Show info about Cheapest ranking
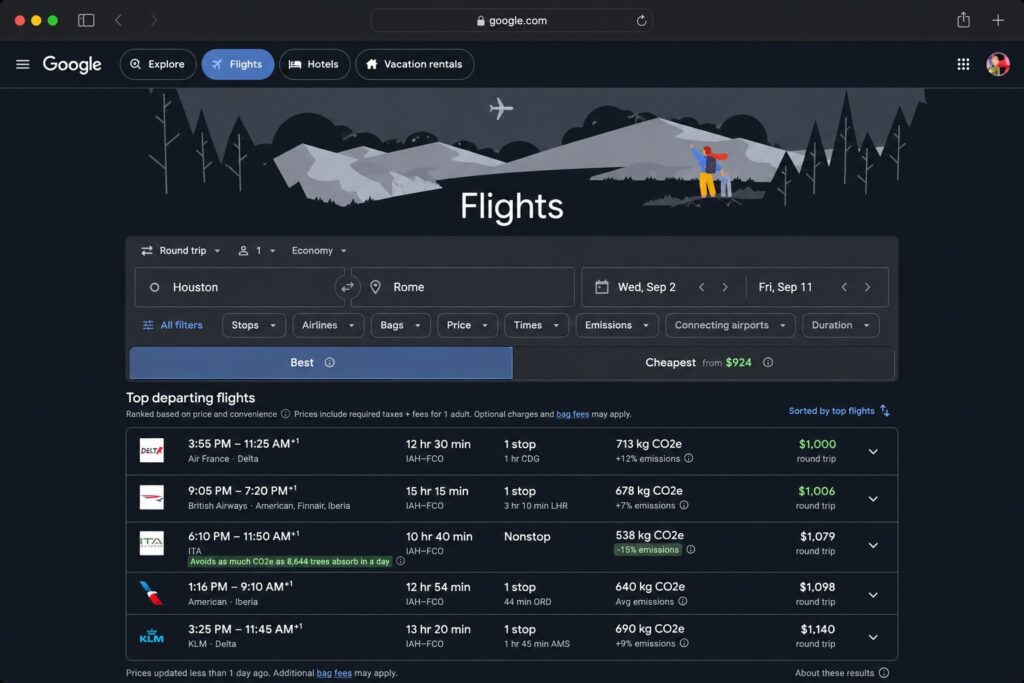Screen dimensions: 1024x683 pyautogui.click(x=768, y=362)
